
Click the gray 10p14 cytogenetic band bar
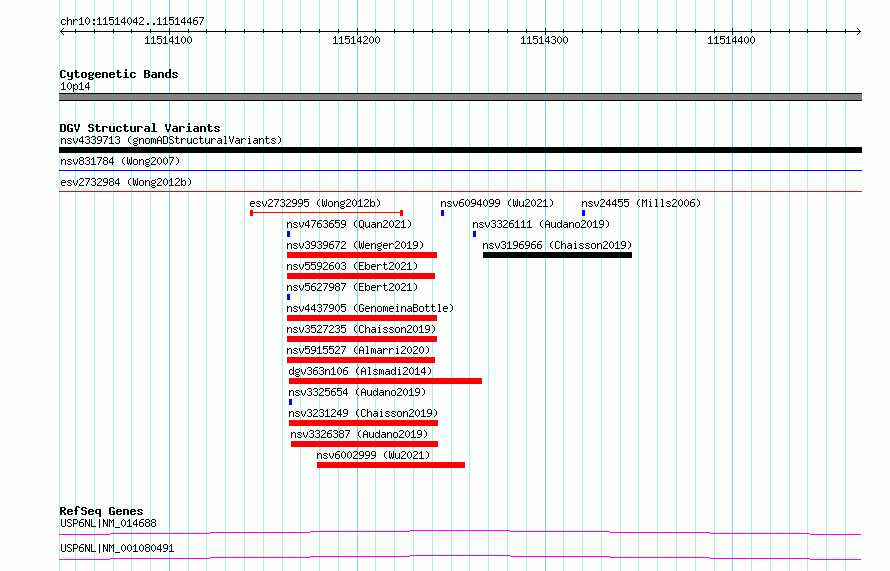point(460,97)
